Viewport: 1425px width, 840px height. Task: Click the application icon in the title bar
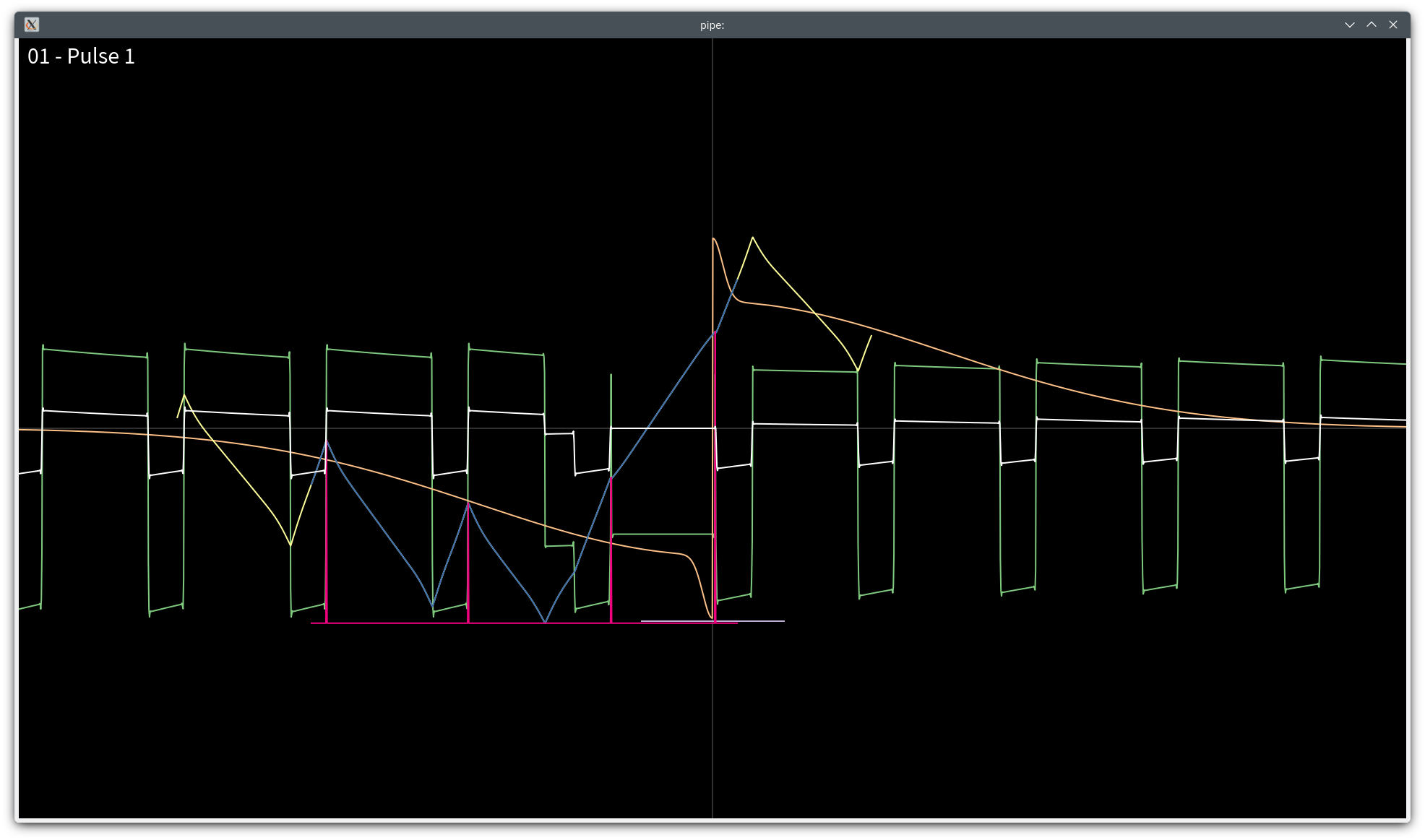coord(32,25)
